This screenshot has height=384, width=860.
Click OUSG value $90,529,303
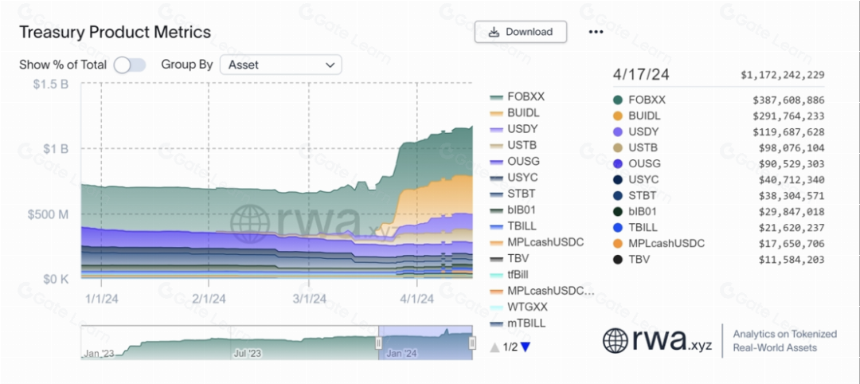(791, 164)
